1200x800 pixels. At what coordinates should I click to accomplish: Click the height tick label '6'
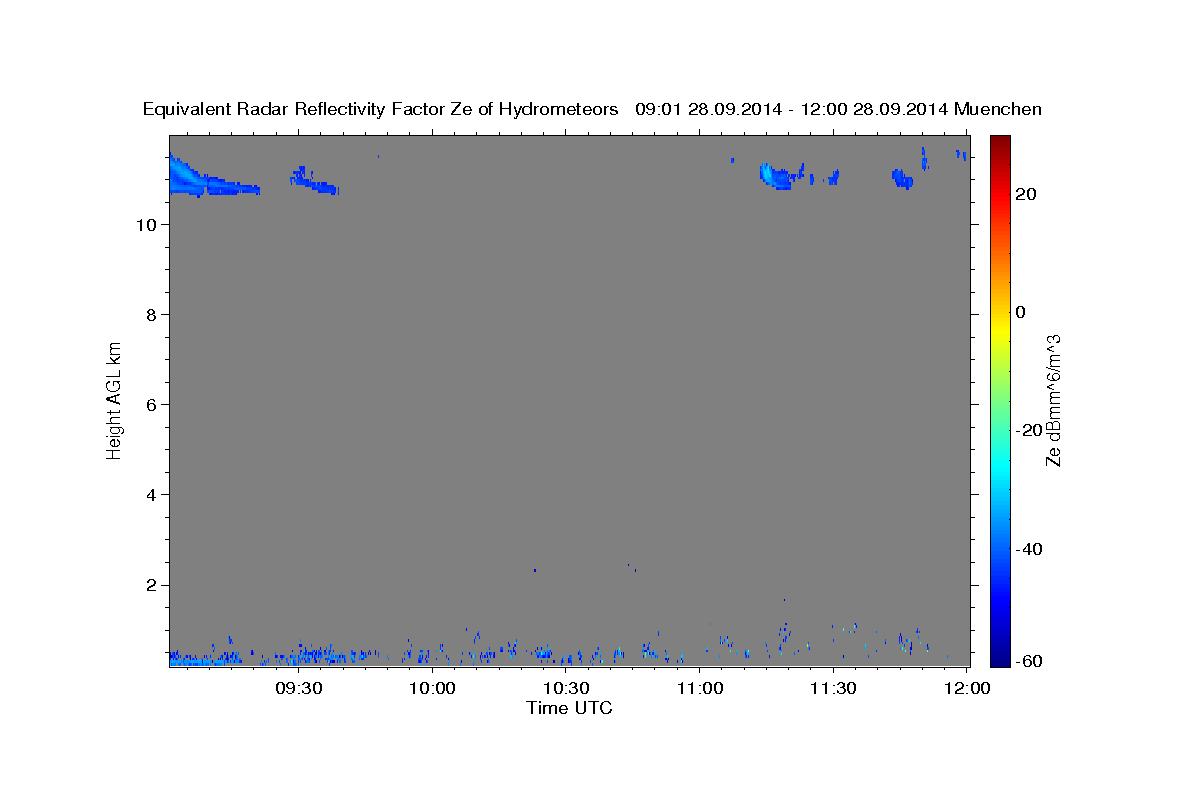(149, 405)
